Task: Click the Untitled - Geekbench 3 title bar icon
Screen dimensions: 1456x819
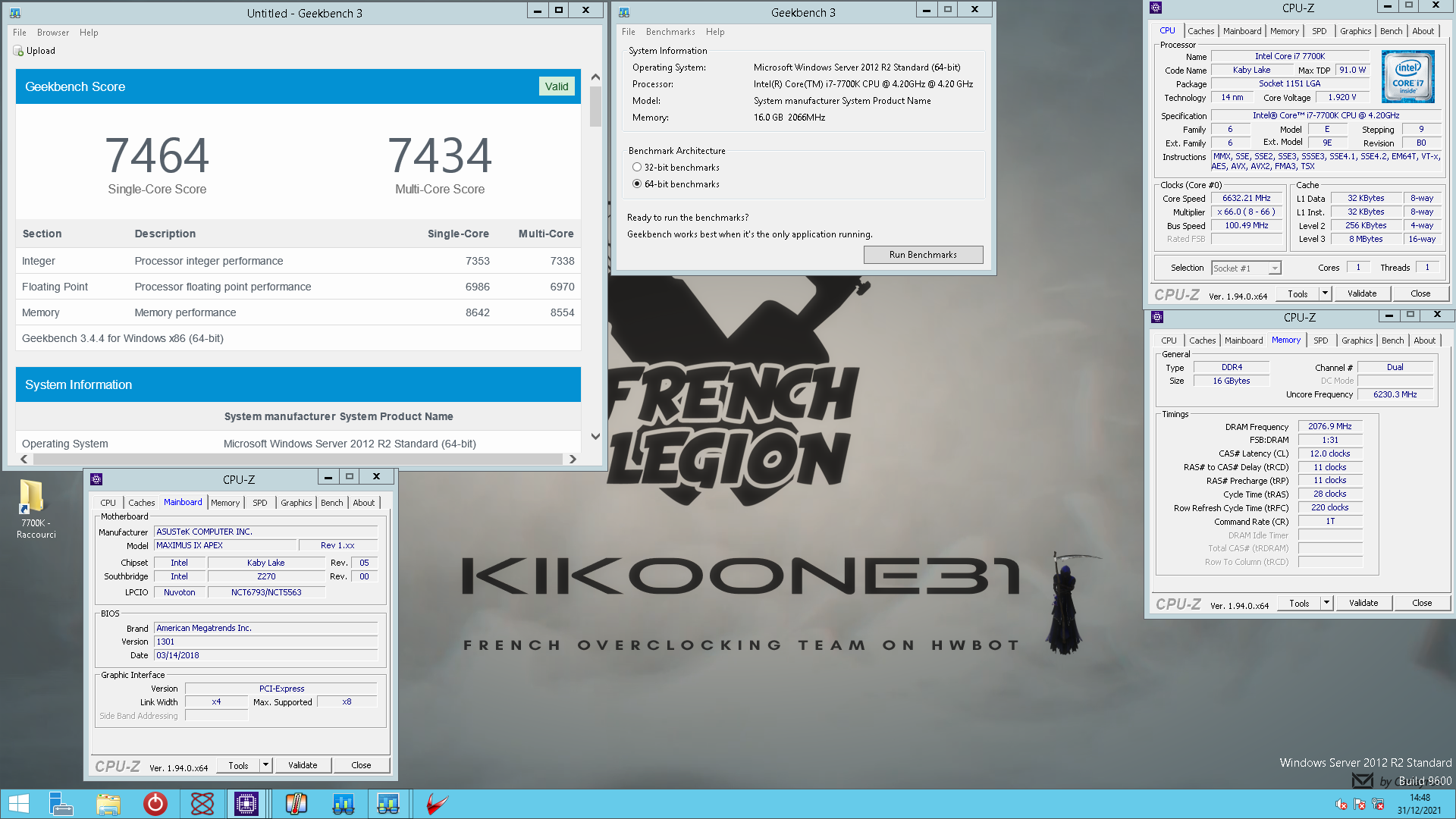Action: pos(15,13)
